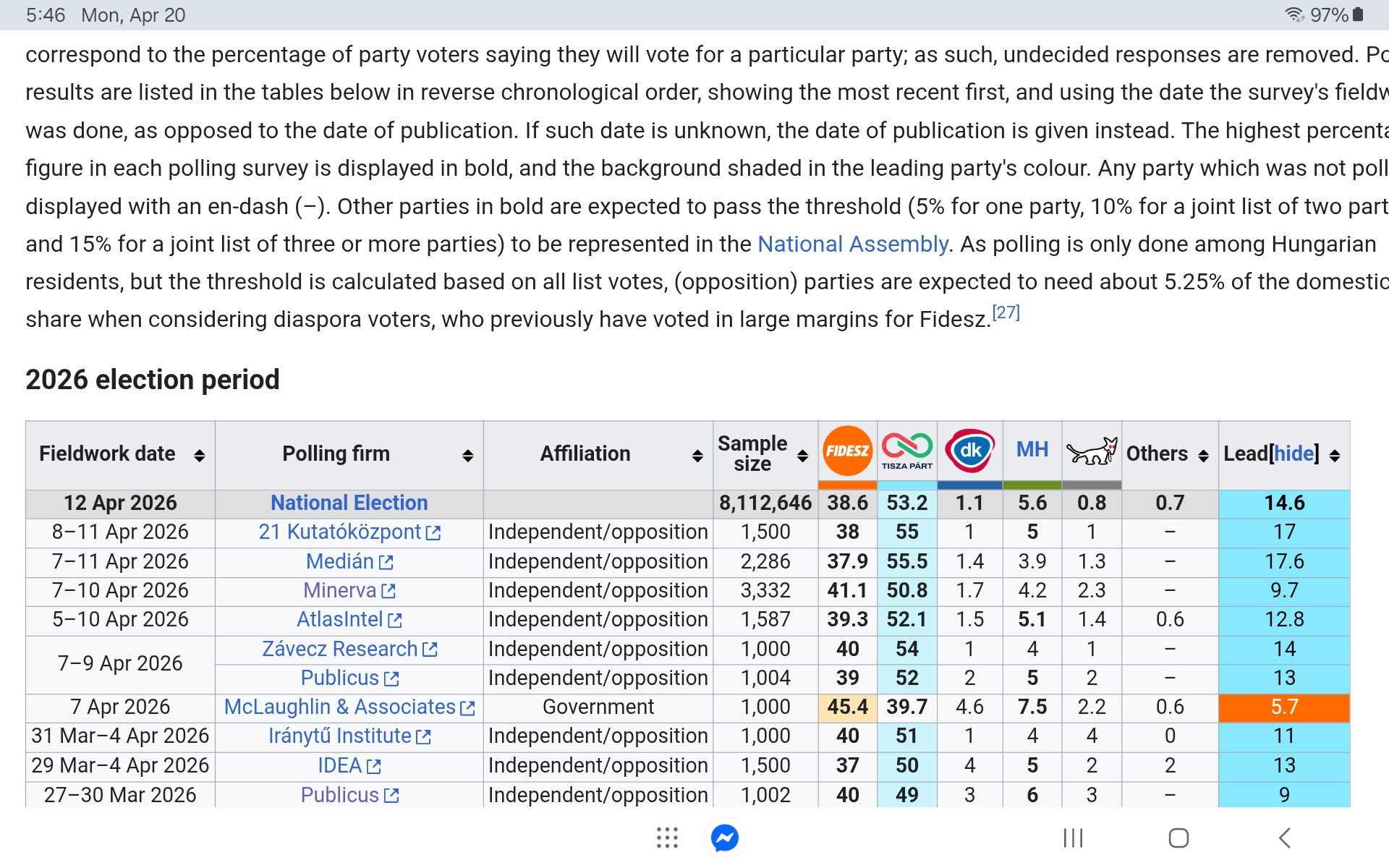Tap the Android home button
The height and width of the screenshot is (868, 1389).
(x=1178, y=838)
